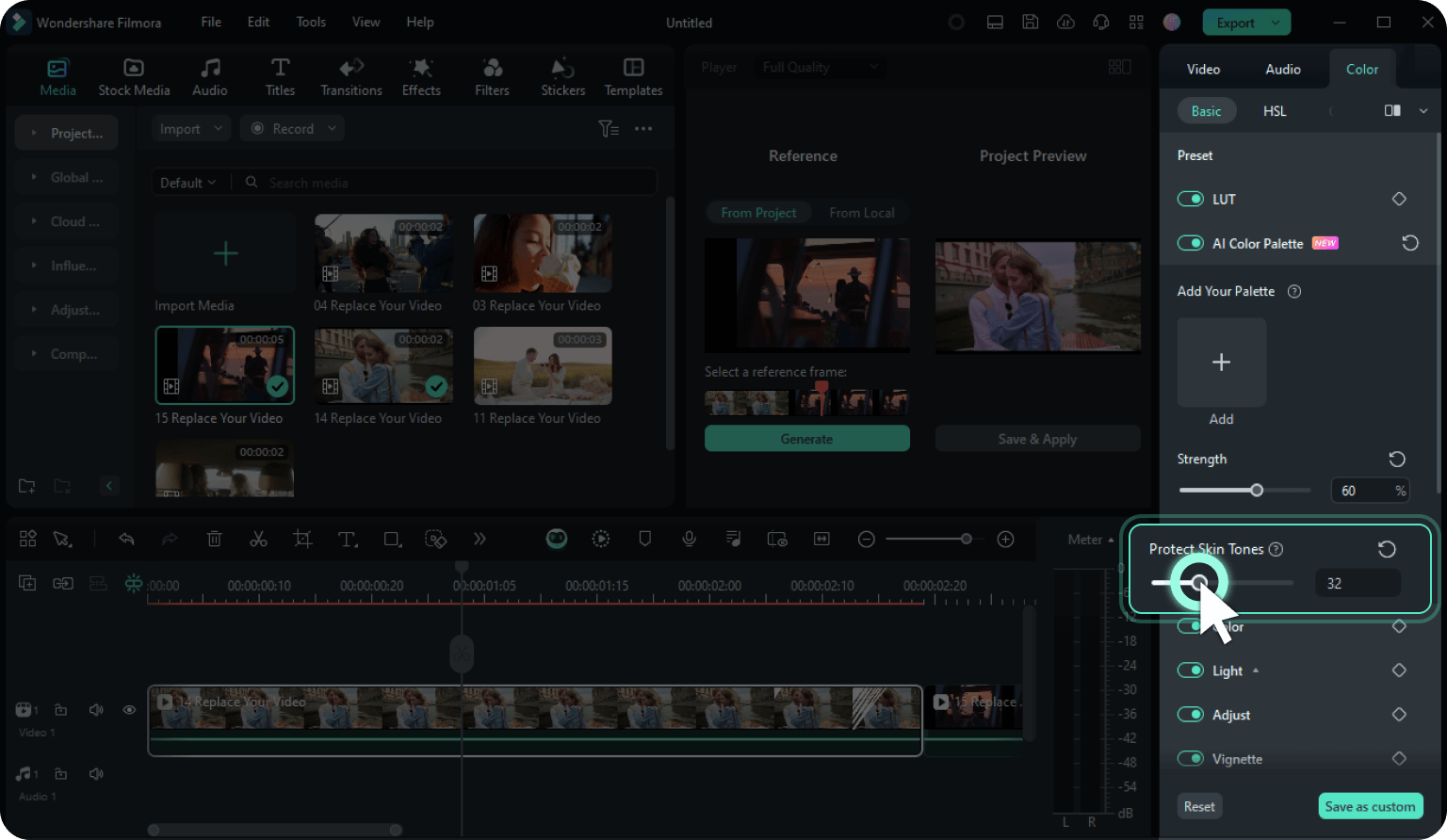Click the filter and sort media icon

(609, 129)
